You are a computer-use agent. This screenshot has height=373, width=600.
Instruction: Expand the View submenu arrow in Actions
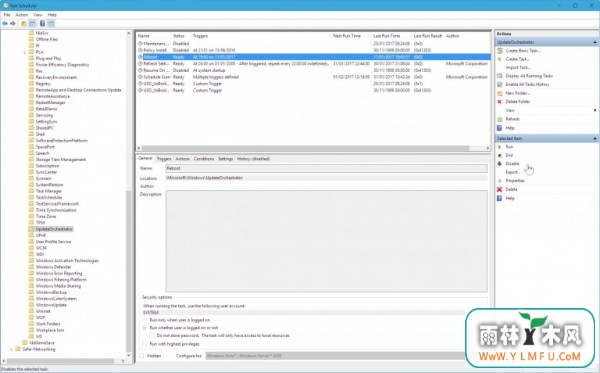click(595, 110)
